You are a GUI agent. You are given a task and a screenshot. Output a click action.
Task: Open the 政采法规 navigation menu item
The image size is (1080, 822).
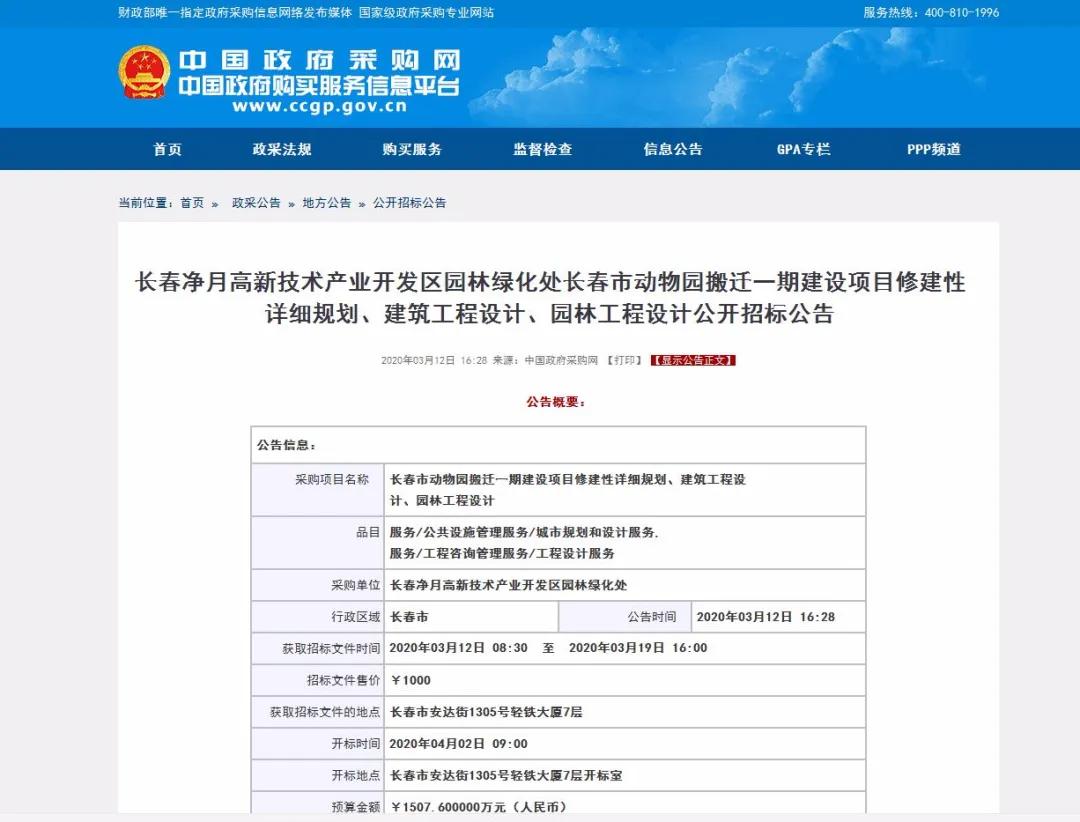[x=282, y=149]
